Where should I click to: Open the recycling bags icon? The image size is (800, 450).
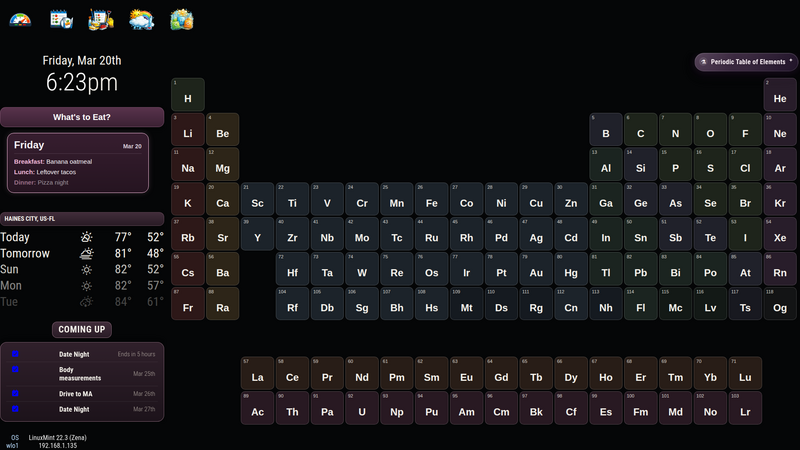182,20
